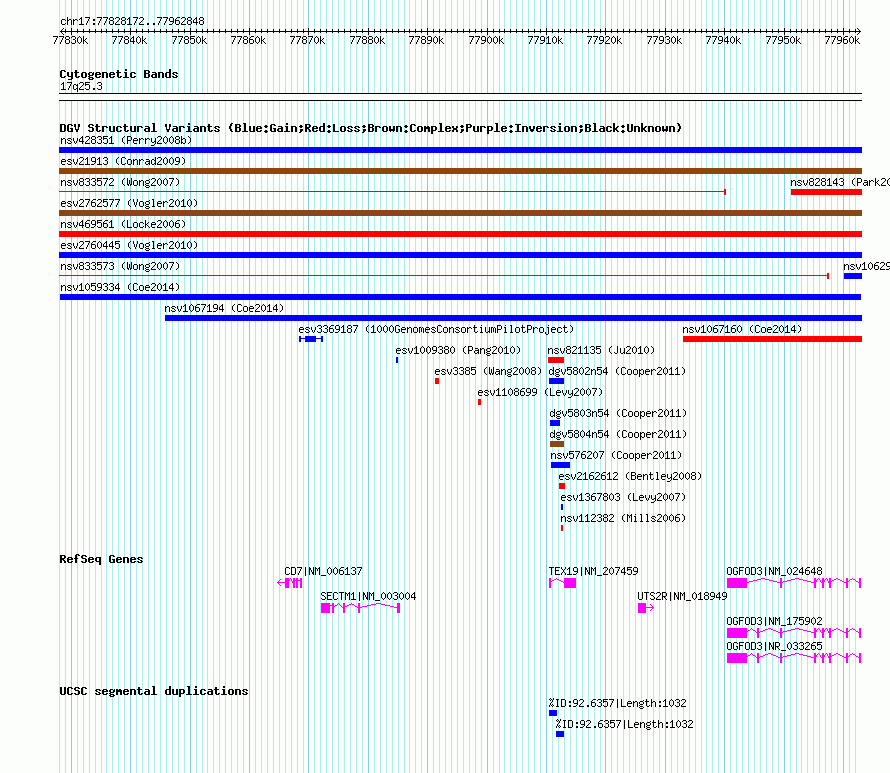The image size is (890, 773).
Task: Click the dgv5804n54 (Cooper2011) brown block
Action: [557, 444]
